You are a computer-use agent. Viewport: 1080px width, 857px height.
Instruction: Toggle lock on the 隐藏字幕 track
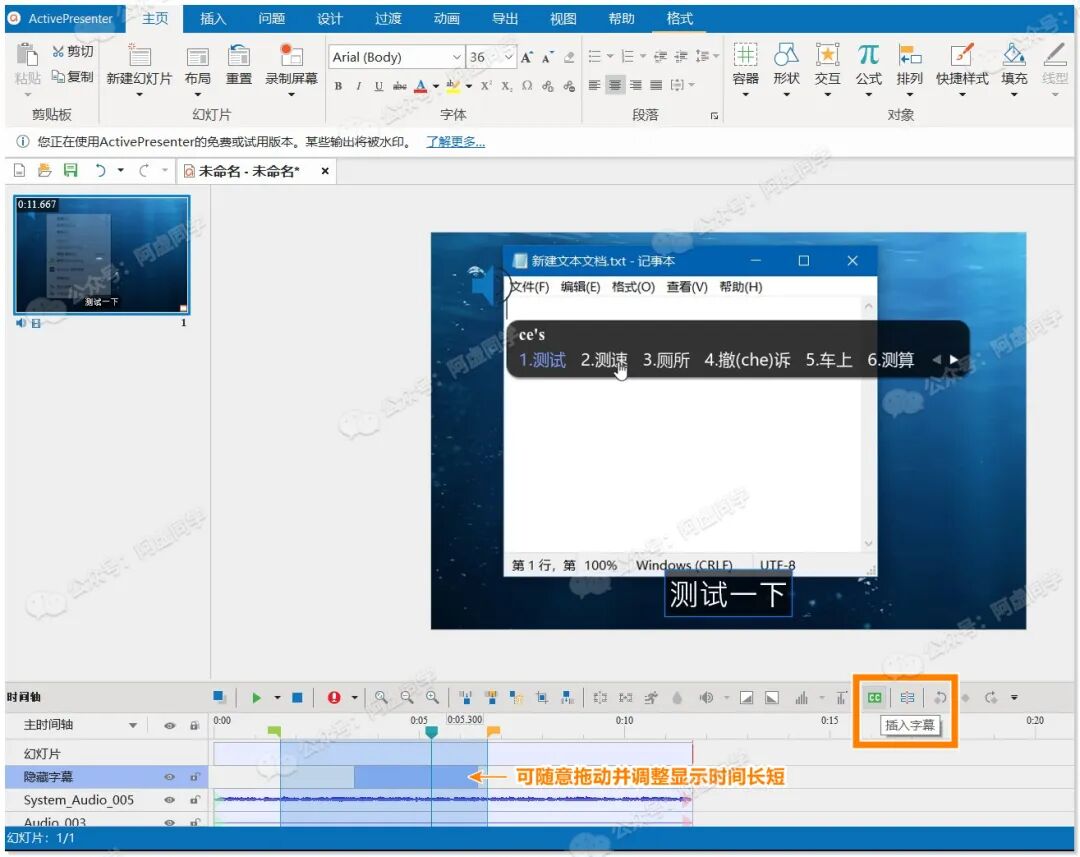pyautogui.click(x=195, y=777)
